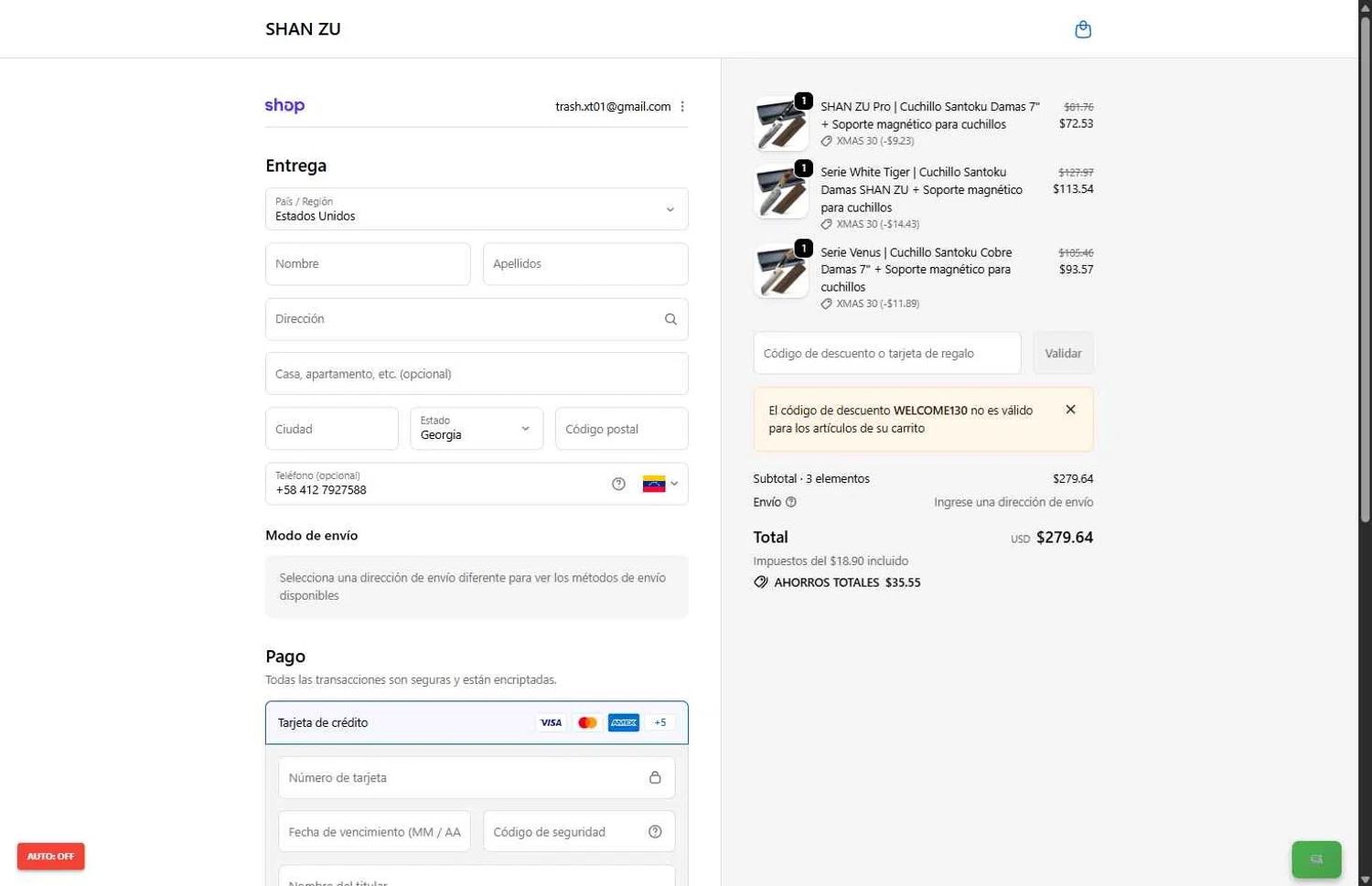1372x886 pixels.
Task: Expand the phone country code chevron
Action: pos(674,484)
